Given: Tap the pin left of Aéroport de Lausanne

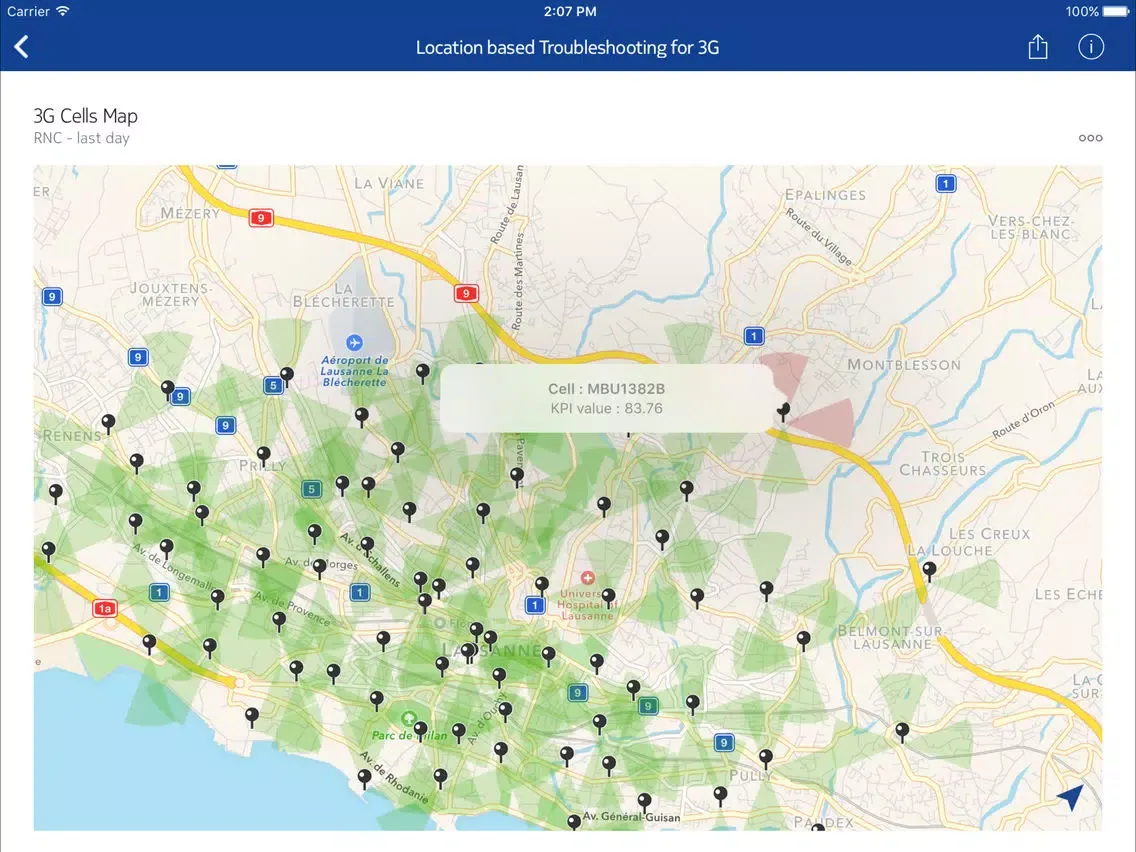Looking at the screenshot, I should 287,376.
